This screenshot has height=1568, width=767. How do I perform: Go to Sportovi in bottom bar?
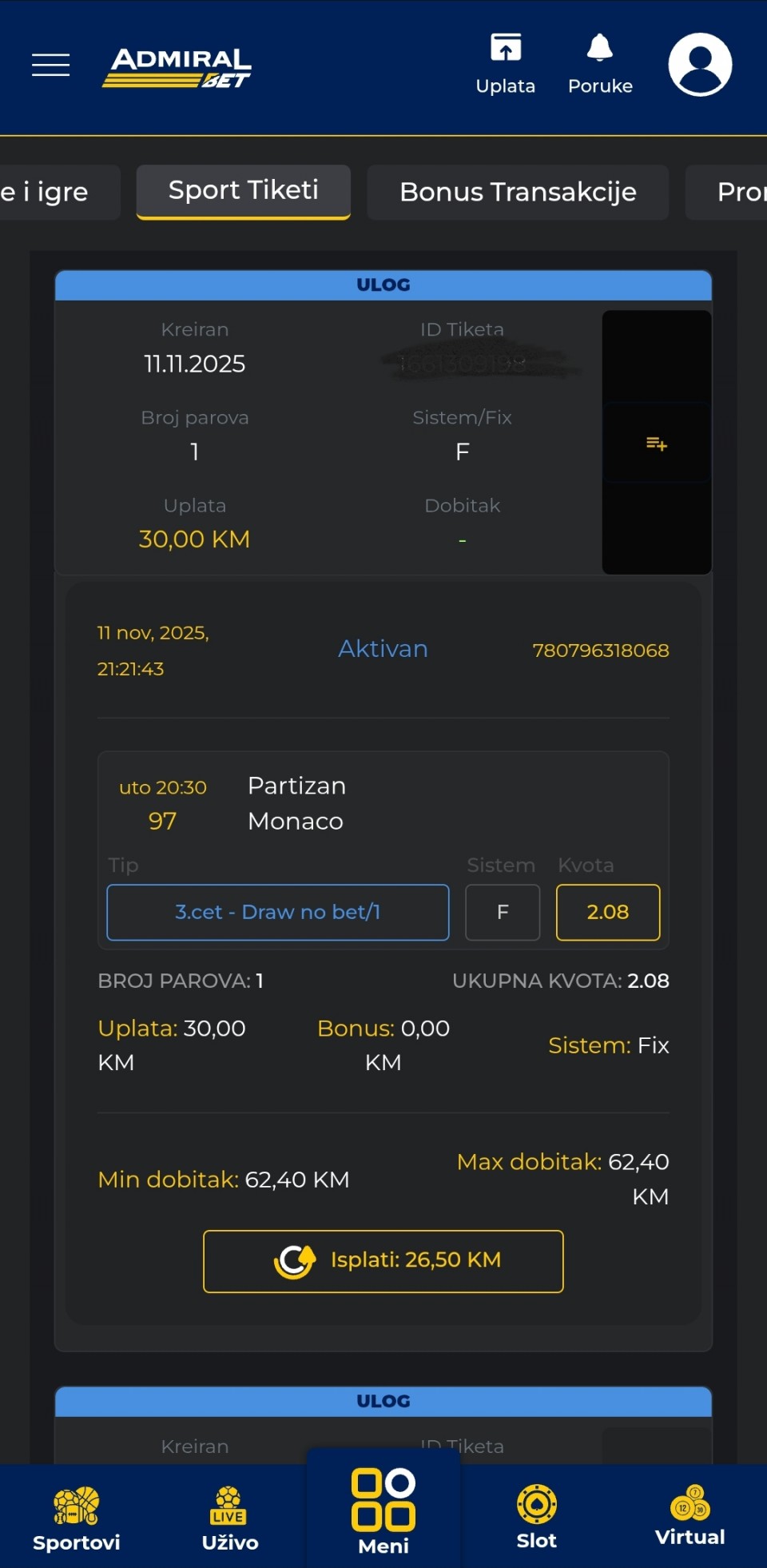(x=76, y=1517)
